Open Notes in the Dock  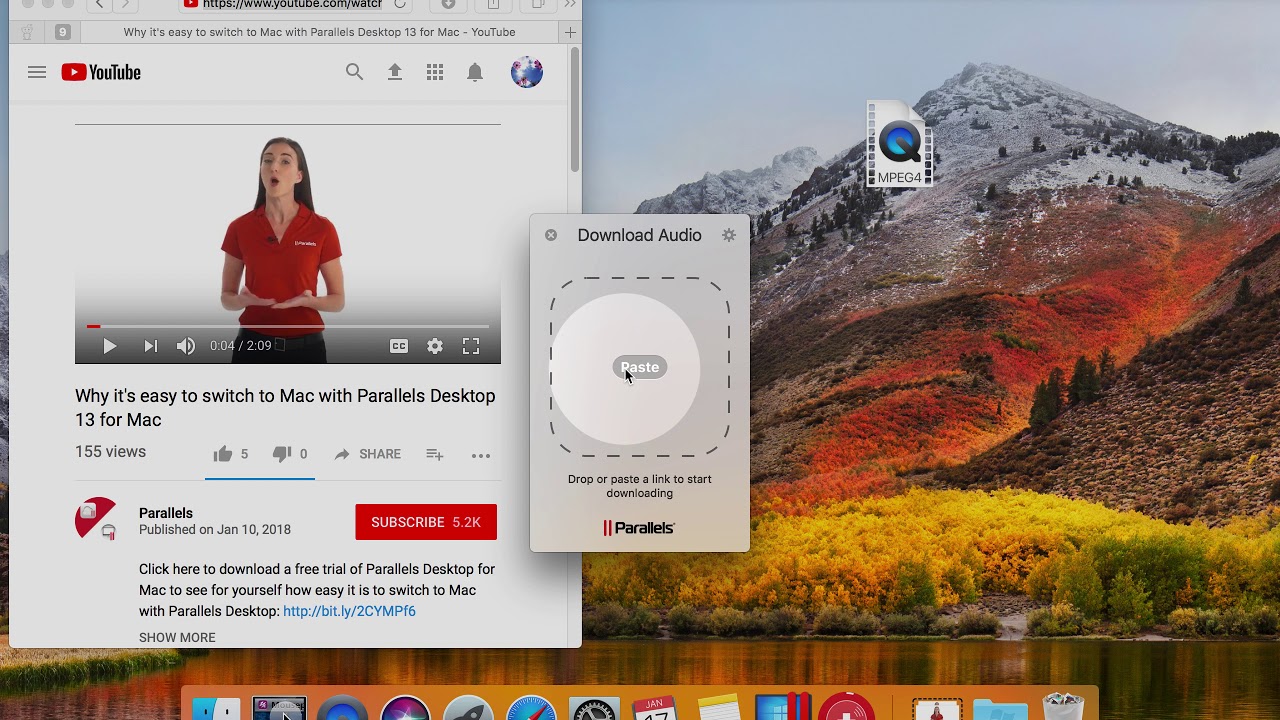pyautogui.click(x=718, y=707)
